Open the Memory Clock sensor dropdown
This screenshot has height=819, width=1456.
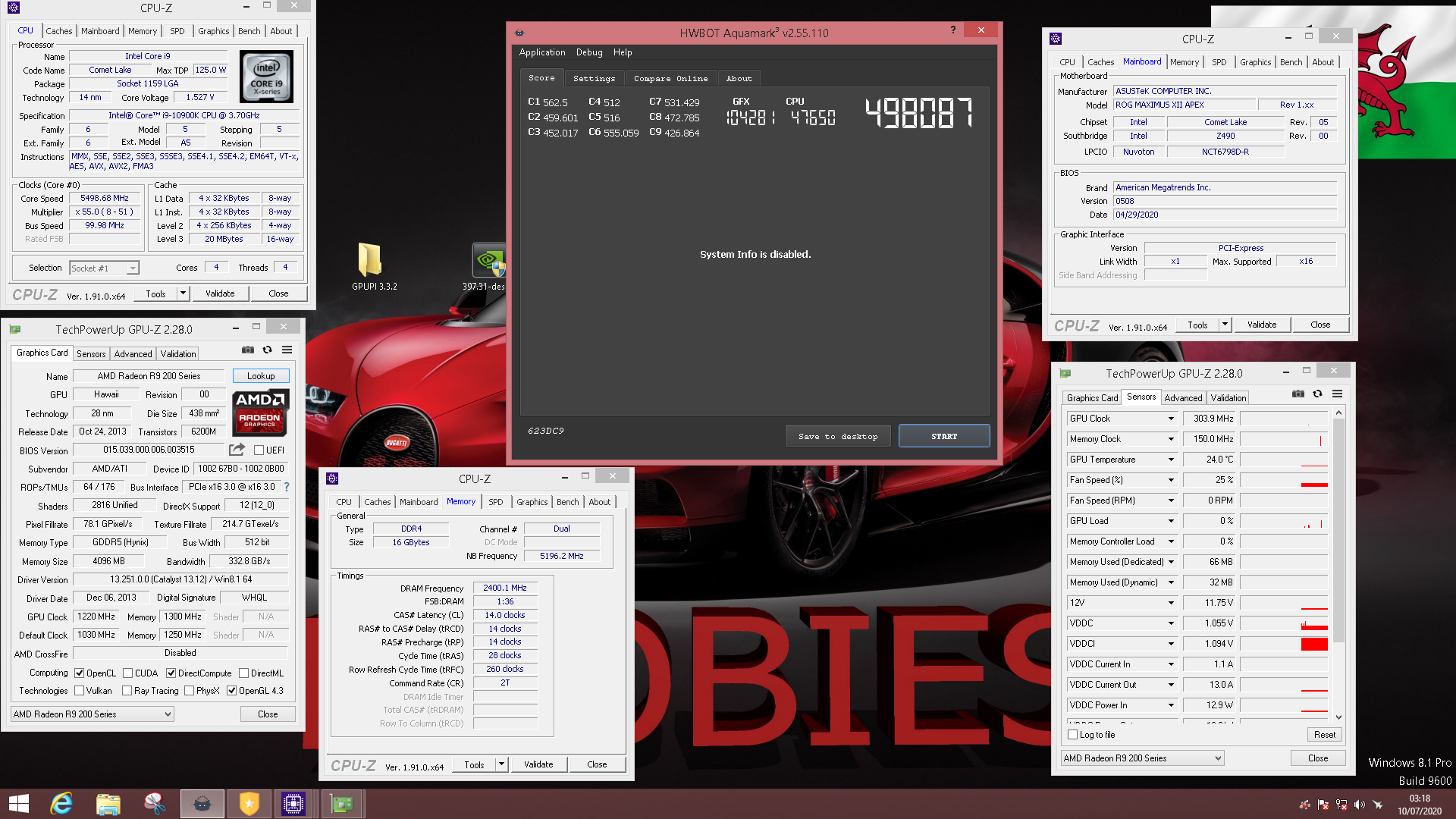pyautogui.click(x=1171, y=439)
